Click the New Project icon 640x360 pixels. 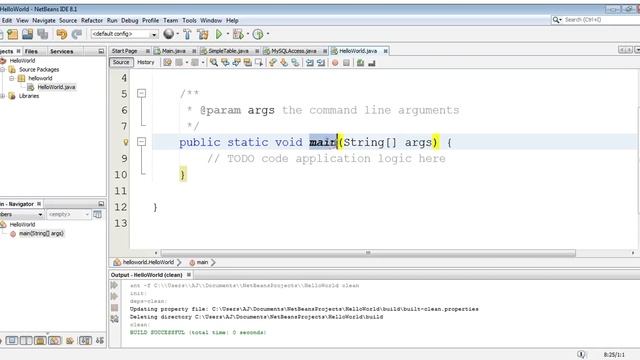(x=13, y=34)
